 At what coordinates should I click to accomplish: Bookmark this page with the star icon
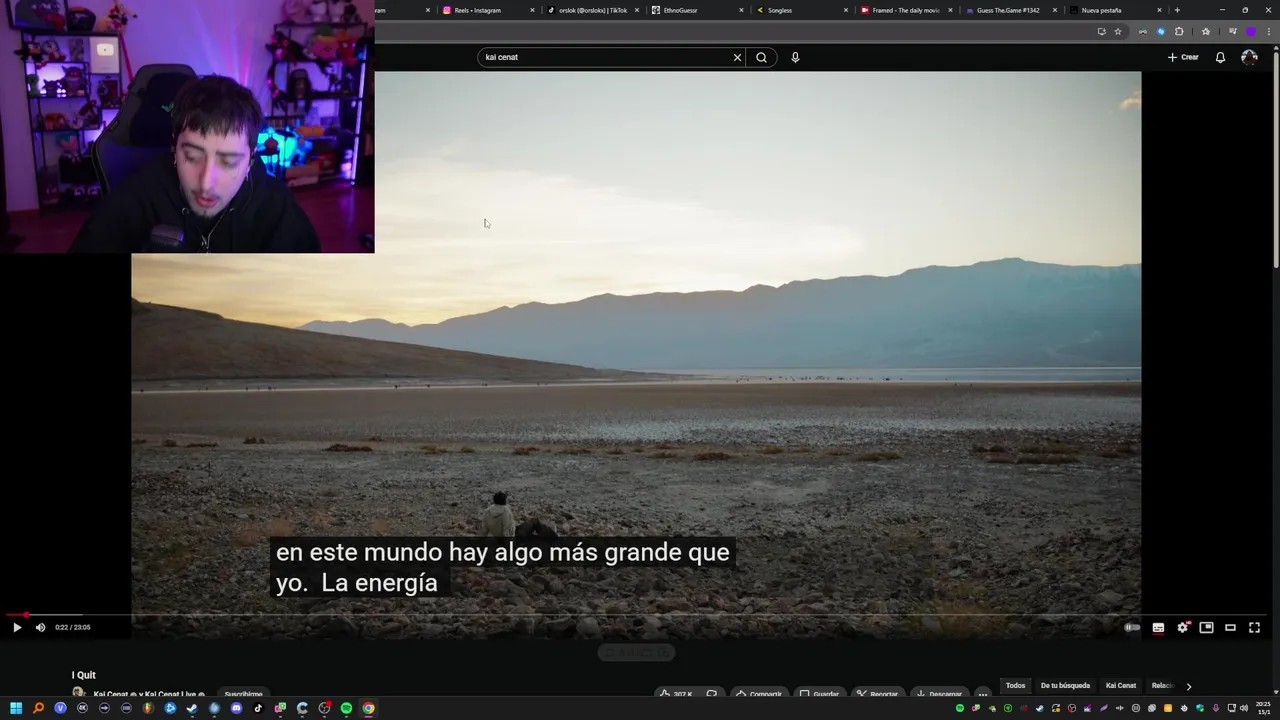point(1118,31)
